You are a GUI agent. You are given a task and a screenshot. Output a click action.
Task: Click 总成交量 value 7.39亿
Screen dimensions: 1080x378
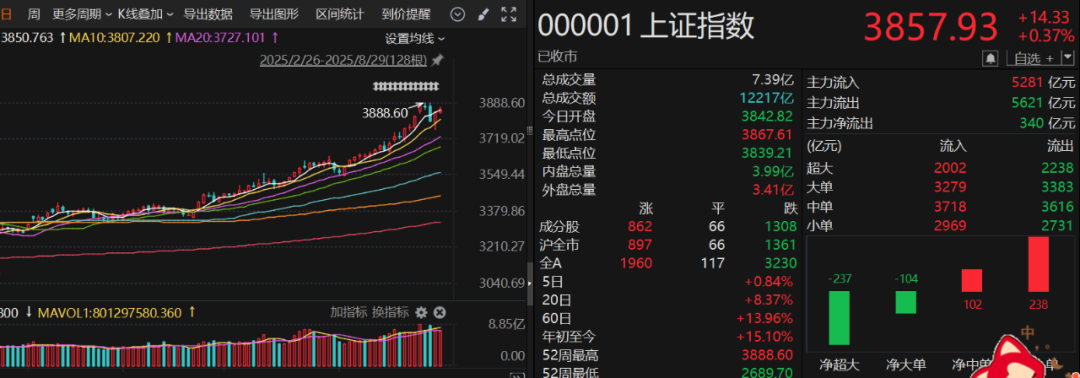coord(773,80)
